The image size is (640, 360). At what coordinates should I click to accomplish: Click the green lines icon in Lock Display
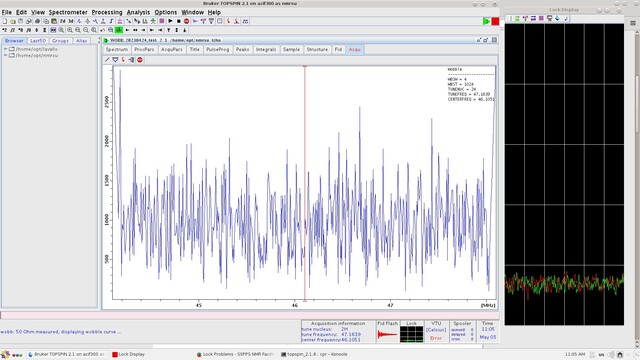point(517,18)
